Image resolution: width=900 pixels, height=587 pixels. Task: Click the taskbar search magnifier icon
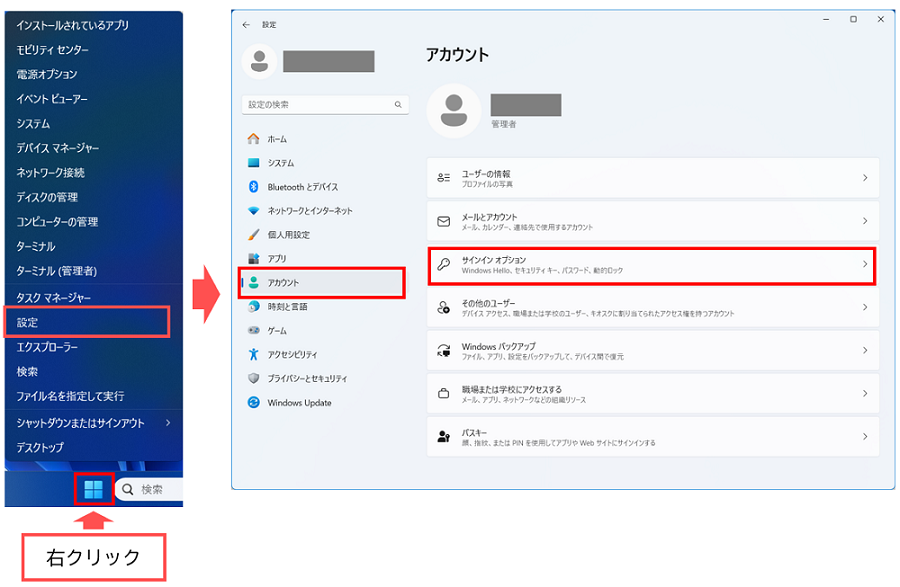pyautogui.click(x=128, y=489)
